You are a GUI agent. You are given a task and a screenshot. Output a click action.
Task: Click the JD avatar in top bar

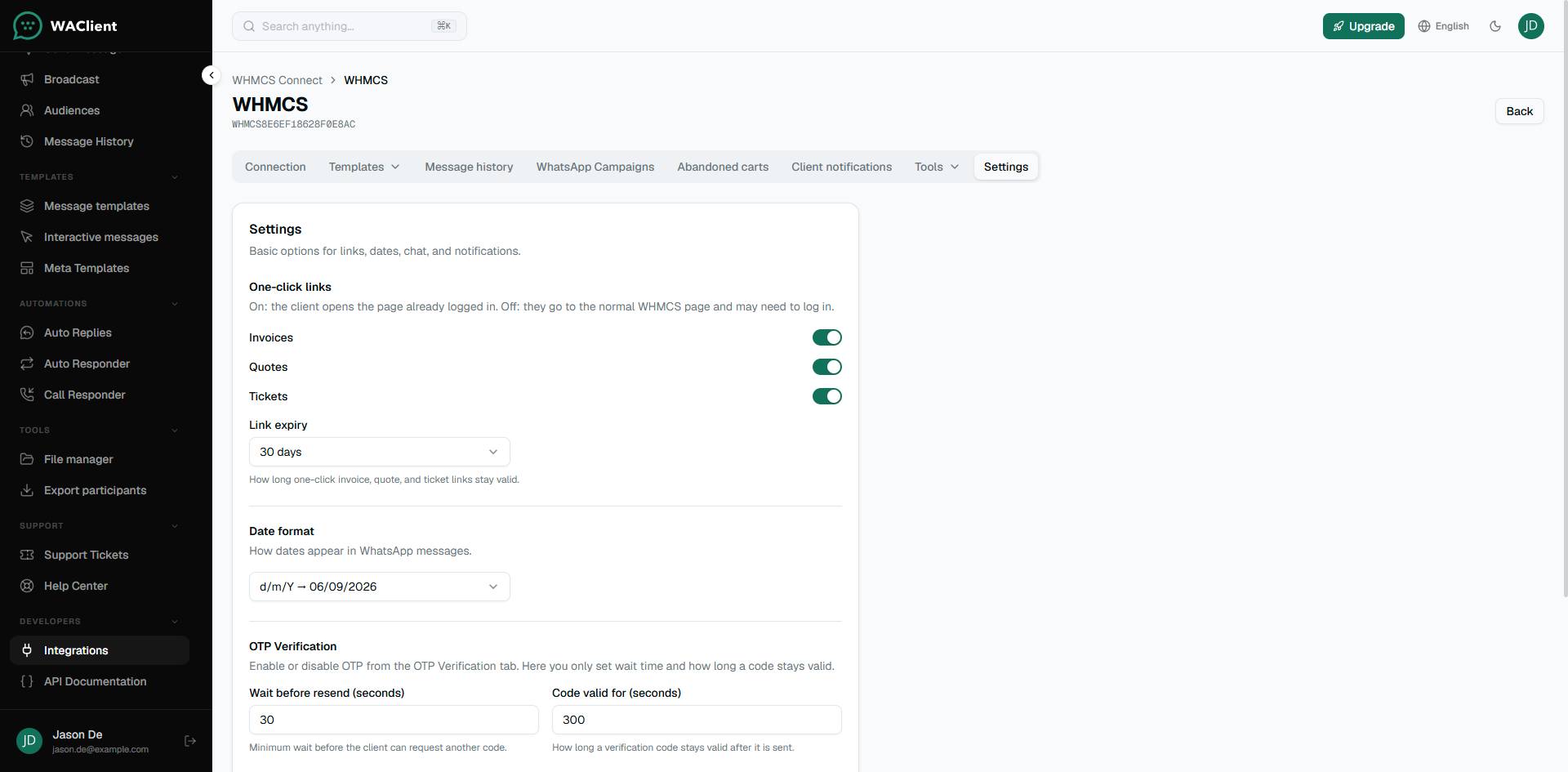(1531, 26)
